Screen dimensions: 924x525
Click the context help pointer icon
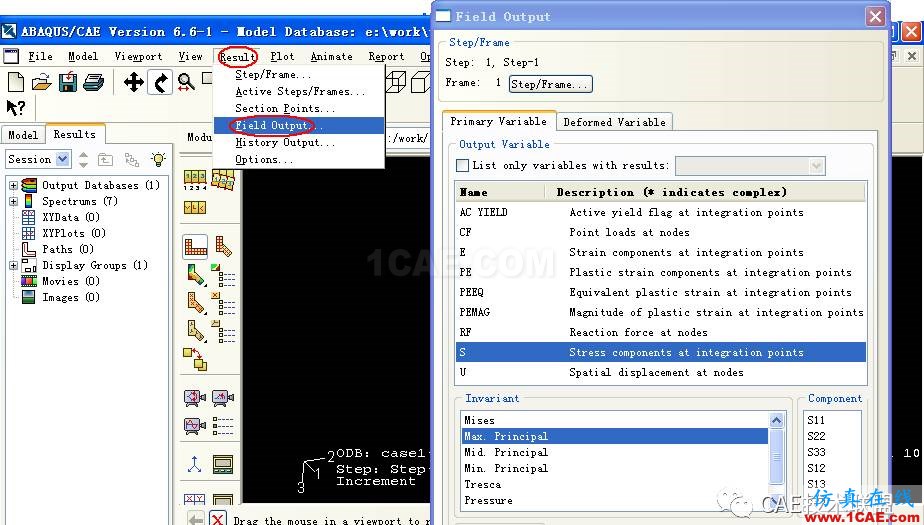[16, 108]
